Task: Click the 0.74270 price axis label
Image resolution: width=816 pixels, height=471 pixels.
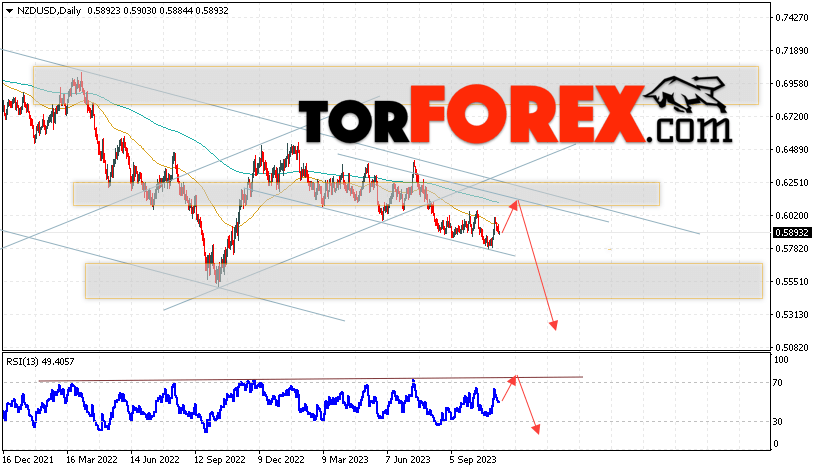Action: [x=792, y=18]
